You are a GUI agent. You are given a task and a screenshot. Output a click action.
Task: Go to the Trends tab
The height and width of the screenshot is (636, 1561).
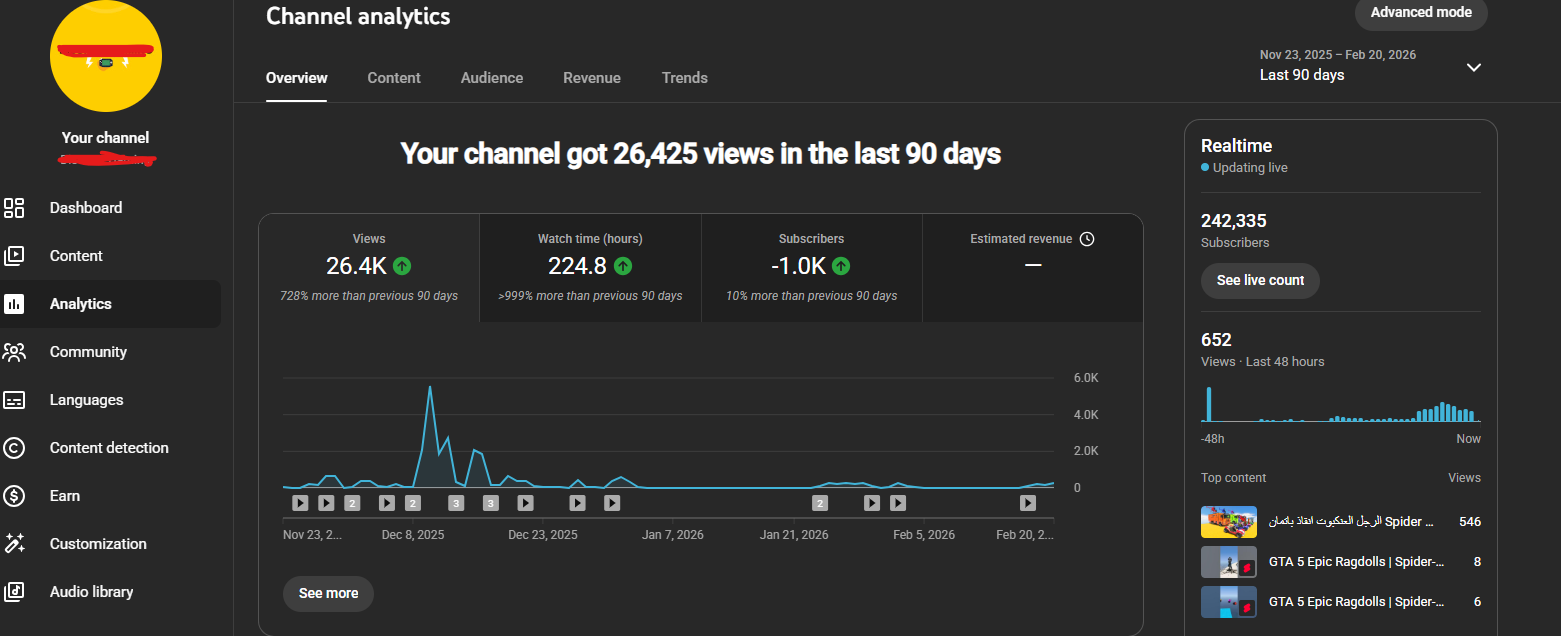click(x=684, y=78)
